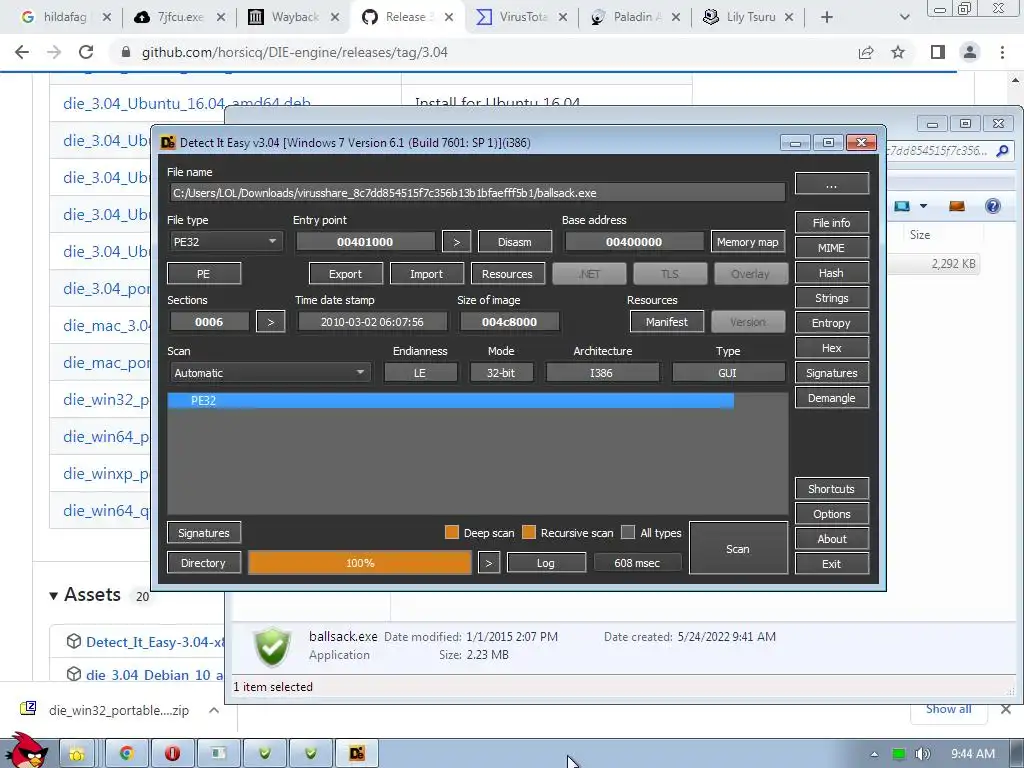This screenshot has height=768, width=1024.
Task: Click the share page icon in address bar
Action: tap(866, 52)
